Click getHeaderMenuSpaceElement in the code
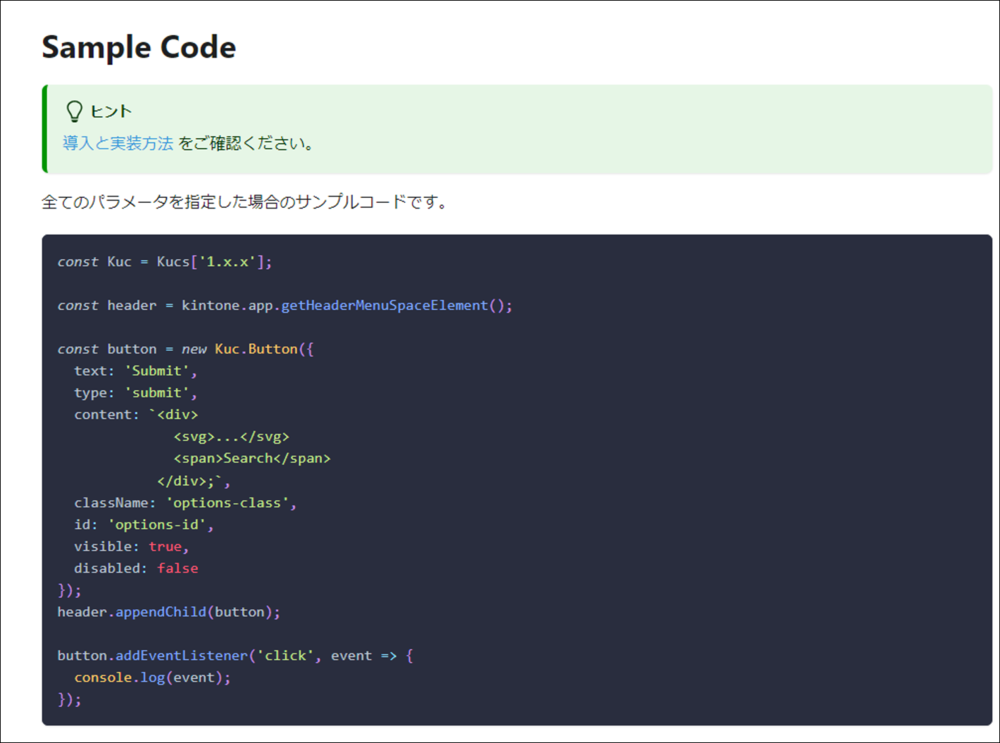The height and width of the screenshot is (743, 1000). click(384, 305)
